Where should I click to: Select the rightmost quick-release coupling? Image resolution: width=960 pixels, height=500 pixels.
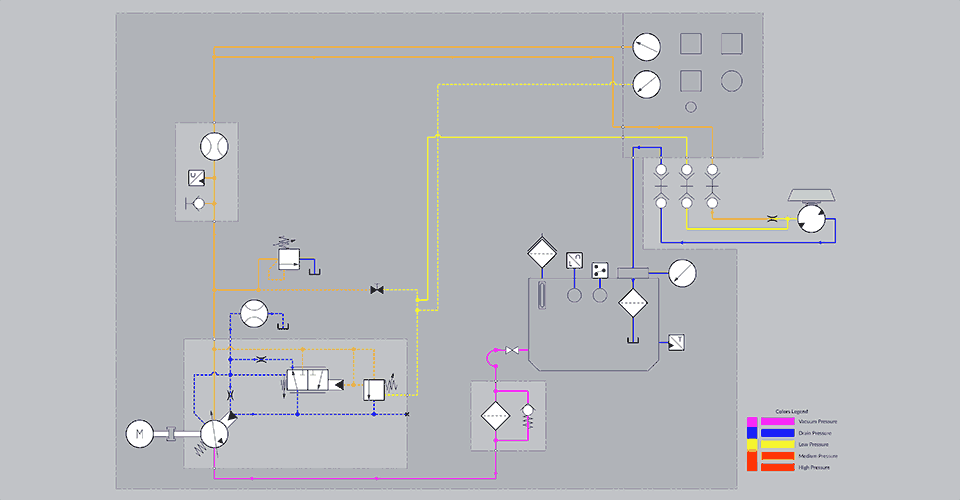click(711, 185)
